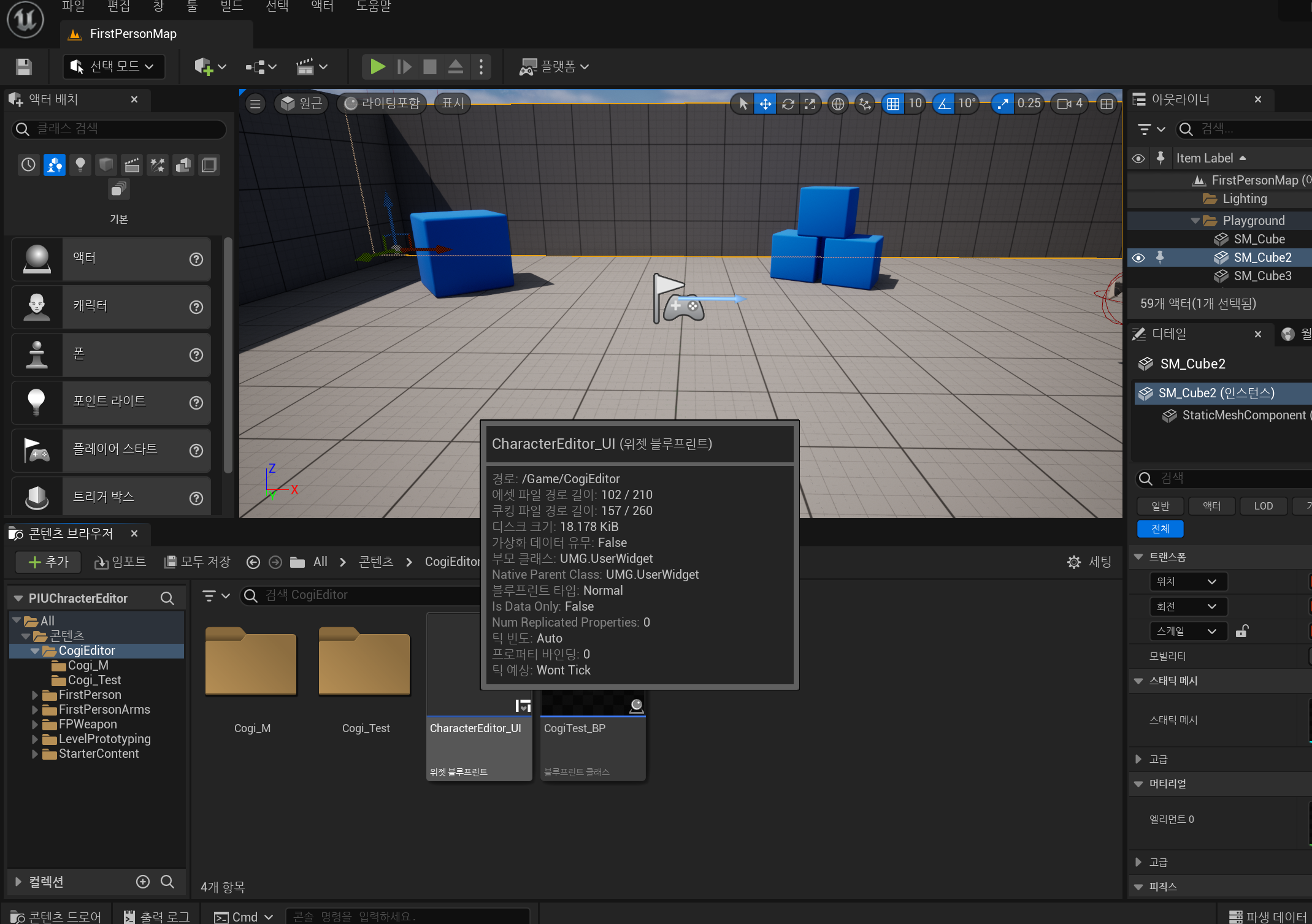Screen dimensions: 1312x924
Task: Click the green Play button
Action: click(377, 66)
